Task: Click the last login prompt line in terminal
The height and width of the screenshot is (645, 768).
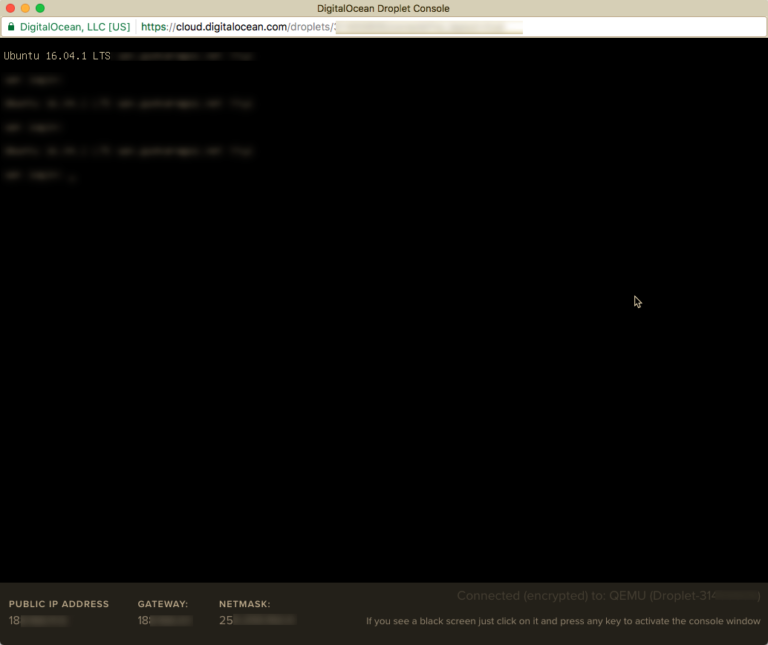Action: pyautogui.click(x=38, y=175)
